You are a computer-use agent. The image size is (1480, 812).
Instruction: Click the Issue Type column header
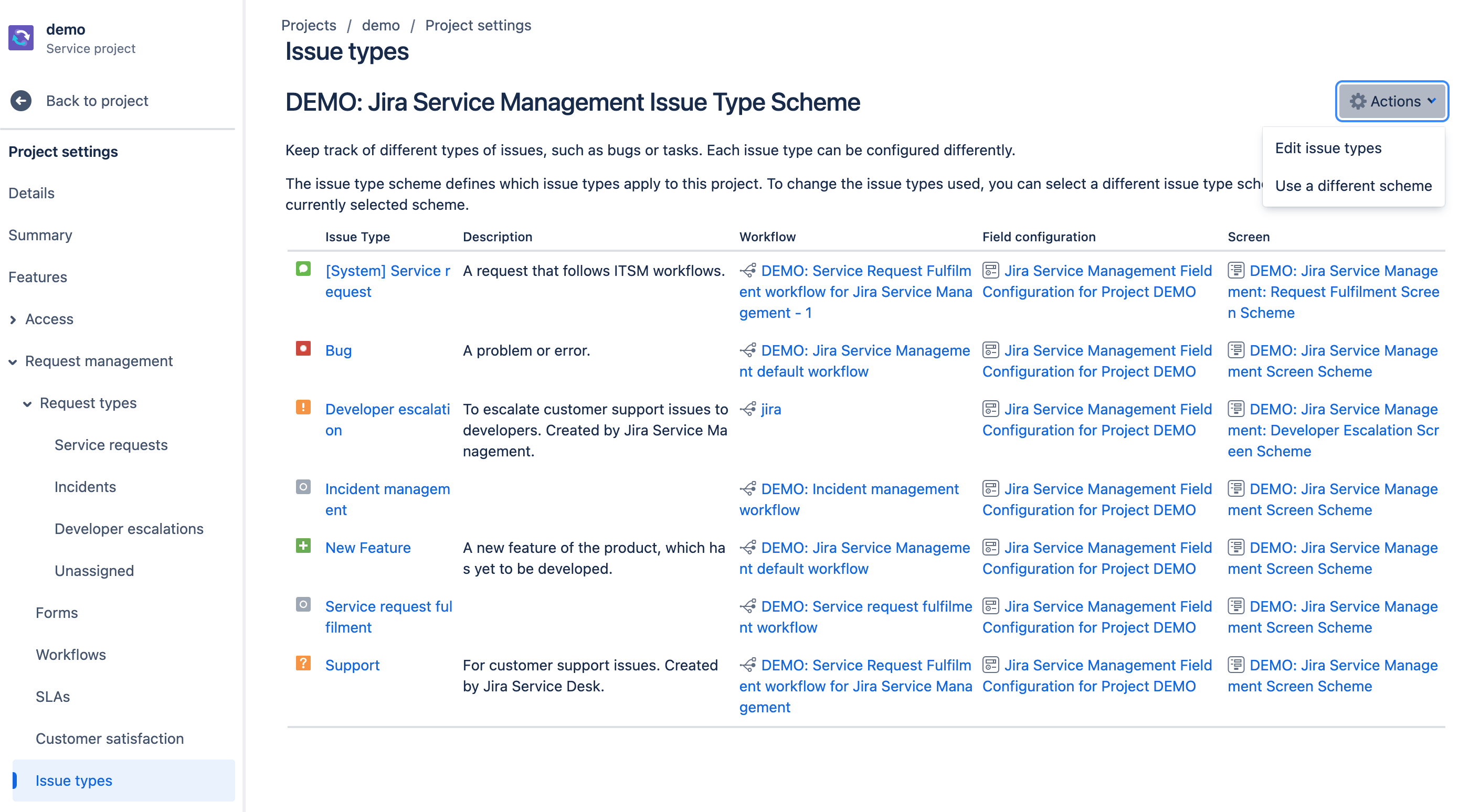coord(357,237)
